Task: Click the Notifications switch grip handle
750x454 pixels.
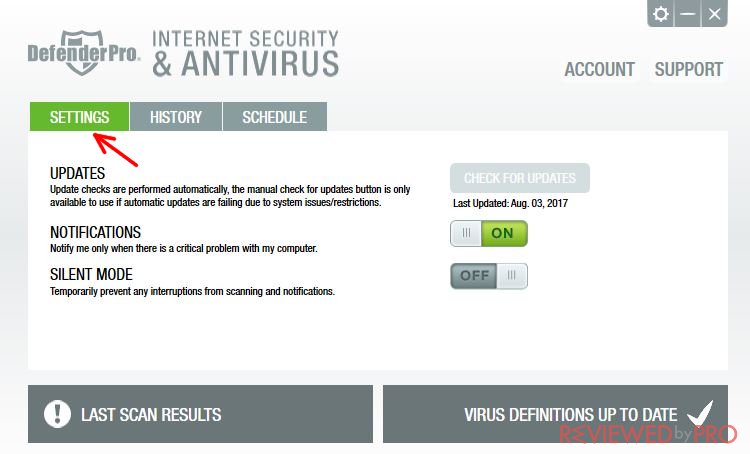Action: pyautogui.click(x=466, y=233)
